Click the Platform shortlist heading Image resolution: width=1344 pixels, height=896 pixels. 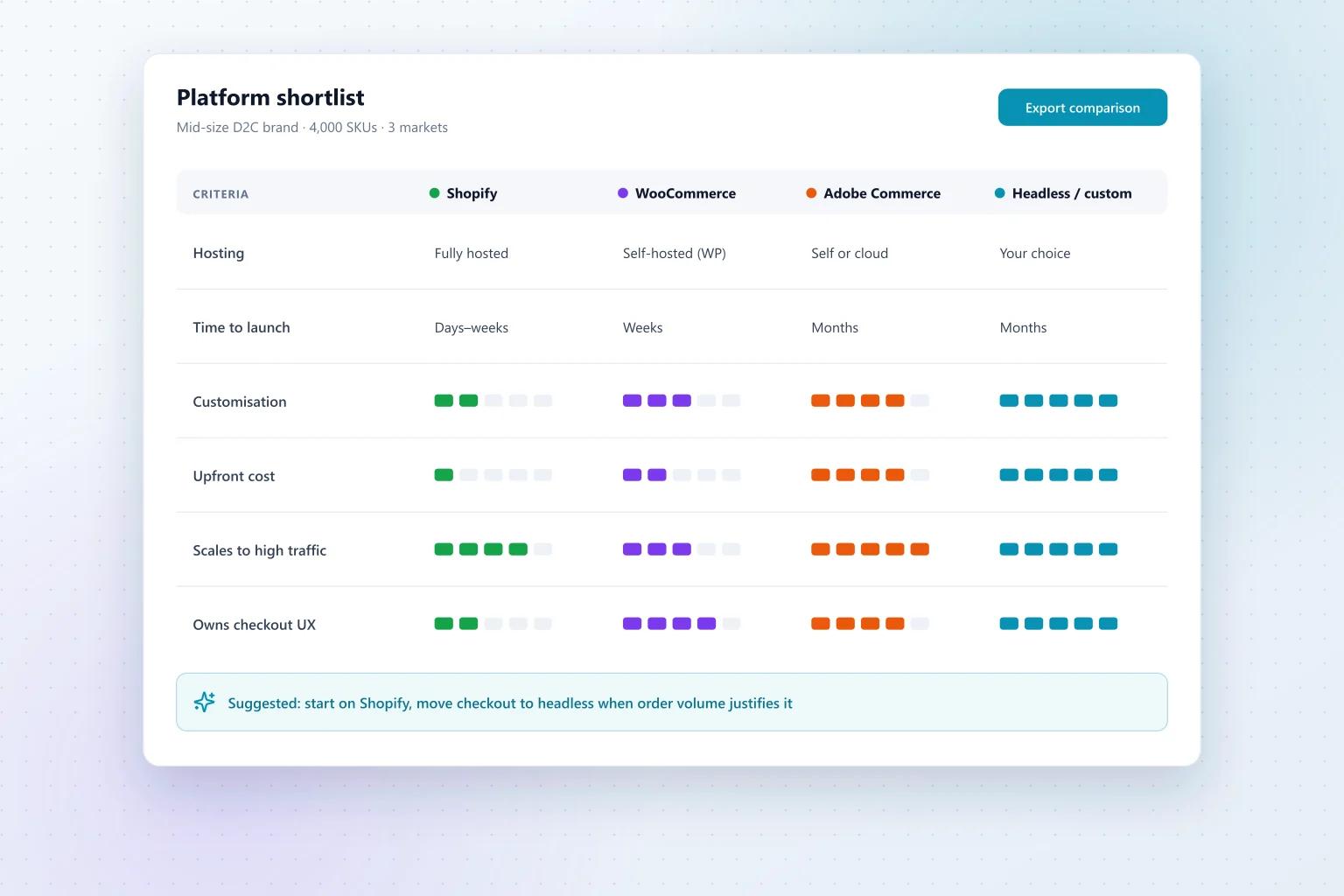coord(270,97)
